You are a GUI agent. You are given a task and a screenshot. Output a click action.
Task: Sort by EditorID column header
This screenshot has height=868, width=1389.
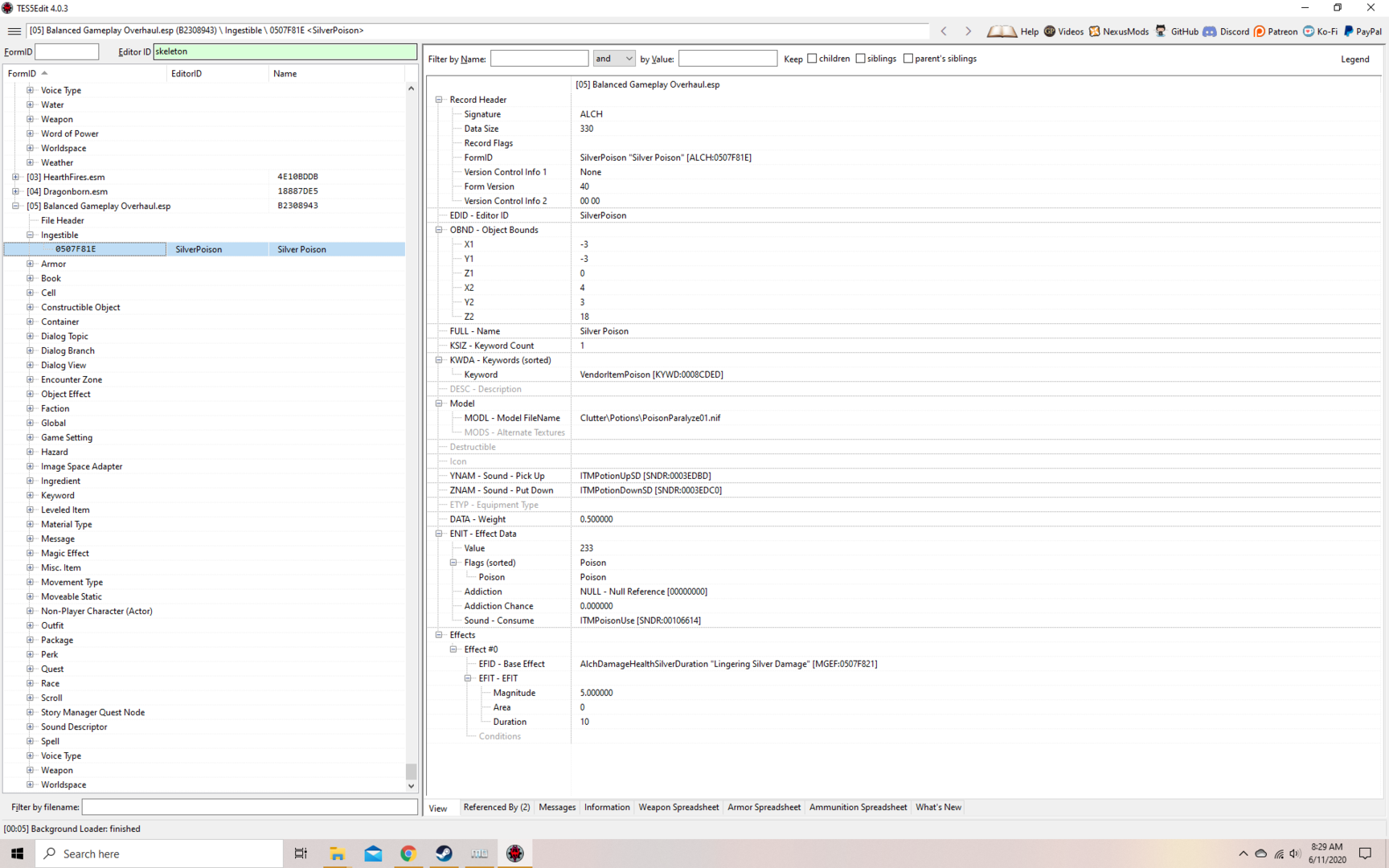(x=217, y=73)
